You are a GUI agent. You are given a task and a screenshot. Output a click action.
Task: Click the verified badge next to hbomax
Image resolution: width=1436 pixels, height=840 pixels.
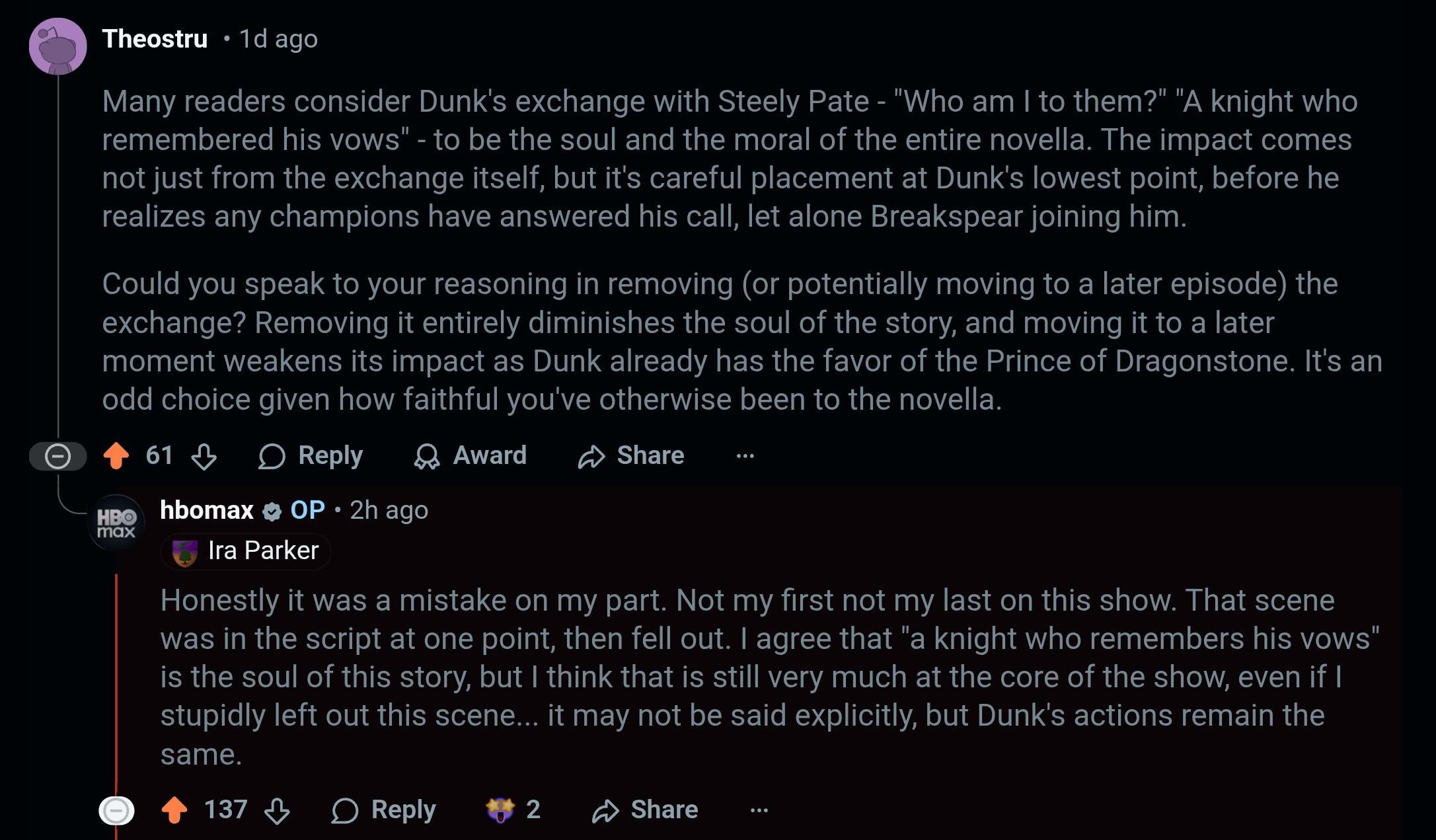tap(272, 511)
